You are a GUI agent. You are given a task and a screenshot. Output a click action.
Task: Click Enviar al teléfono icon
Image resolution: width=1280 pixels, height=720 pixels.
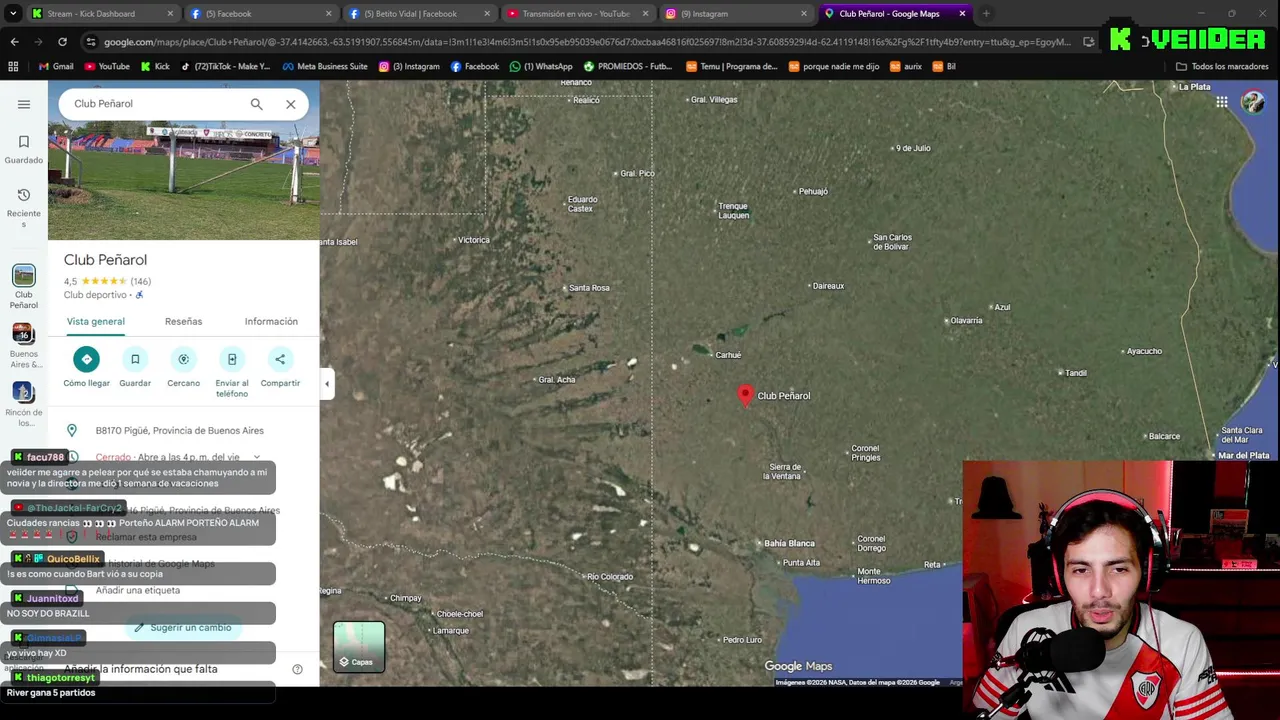click(x=232, y=359)
